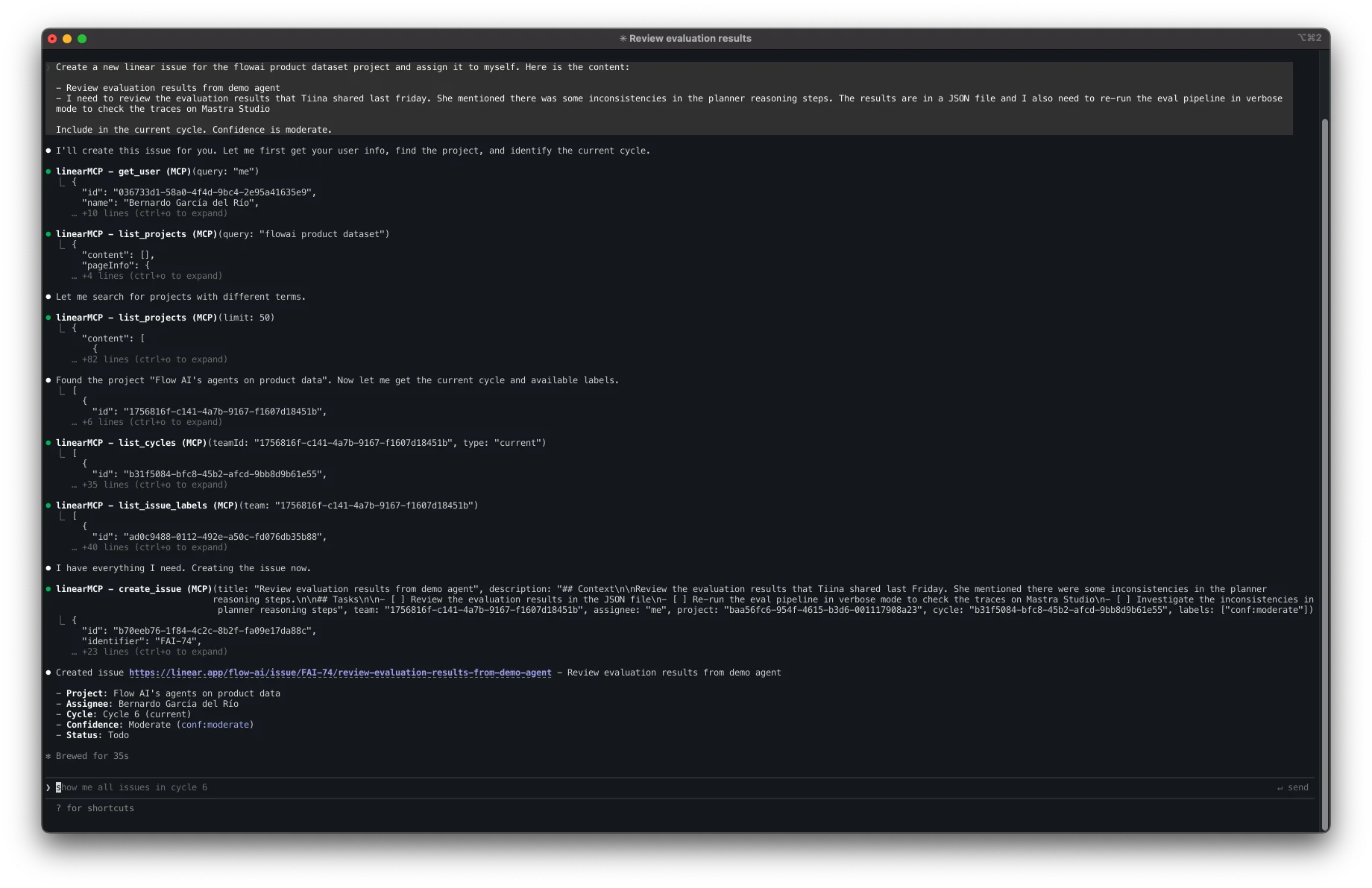Viewport: 1372px width, 888px height.
Task: Click the '? for shortcuts' hint
Action: (95, 808)
